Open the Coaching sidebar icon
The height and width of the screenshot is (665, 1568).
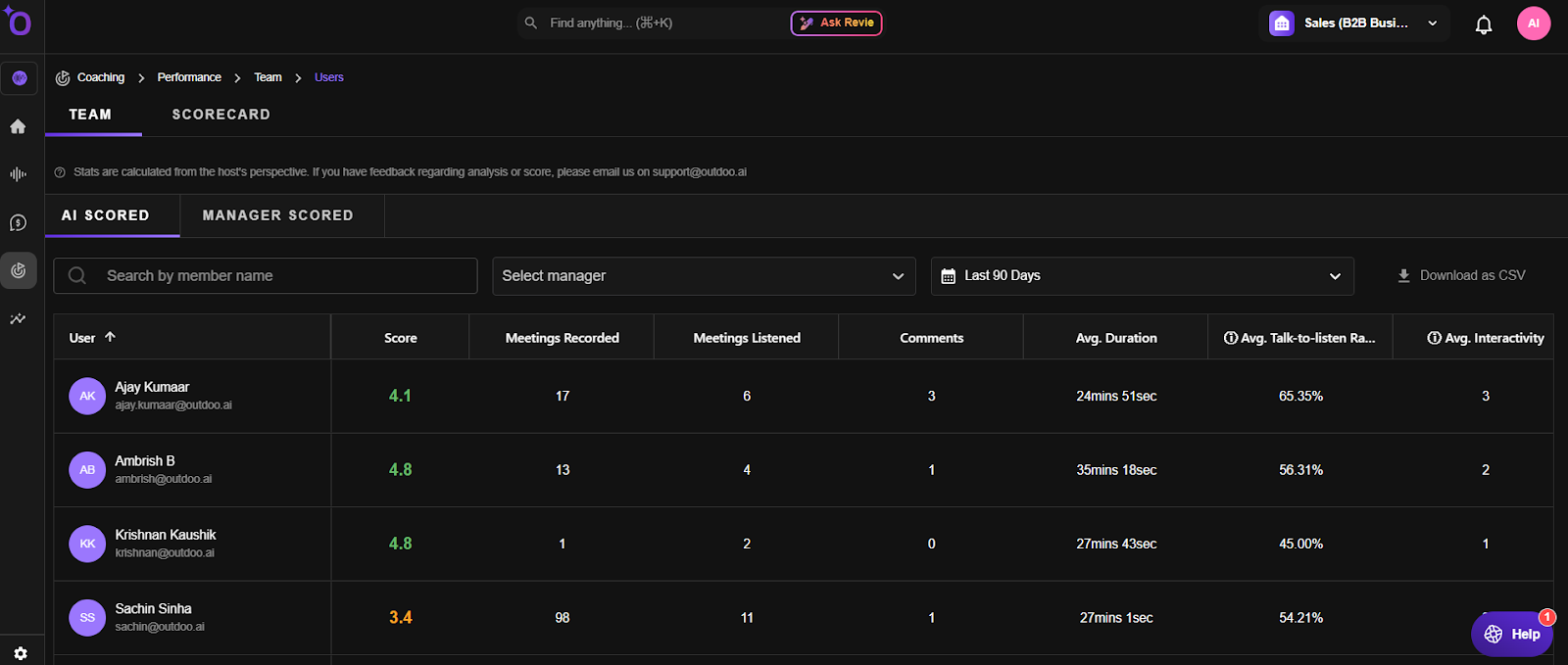(x=19, y=270)
